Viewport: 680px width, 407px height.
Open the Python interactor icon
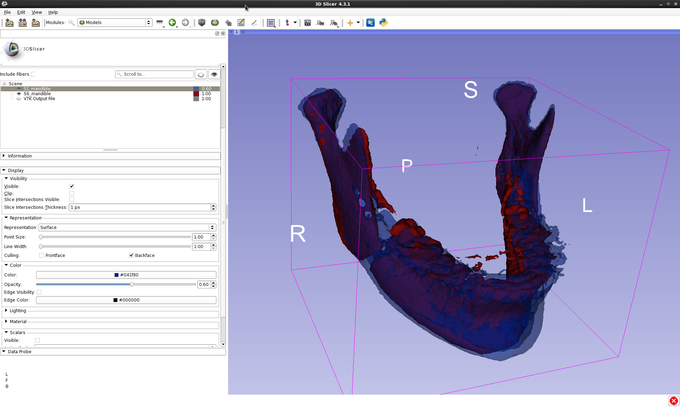(x=383, y=22)
